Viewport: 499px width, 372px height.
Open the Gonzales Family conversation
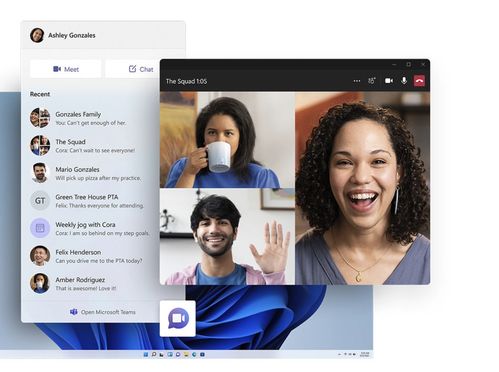click(91, 118)
